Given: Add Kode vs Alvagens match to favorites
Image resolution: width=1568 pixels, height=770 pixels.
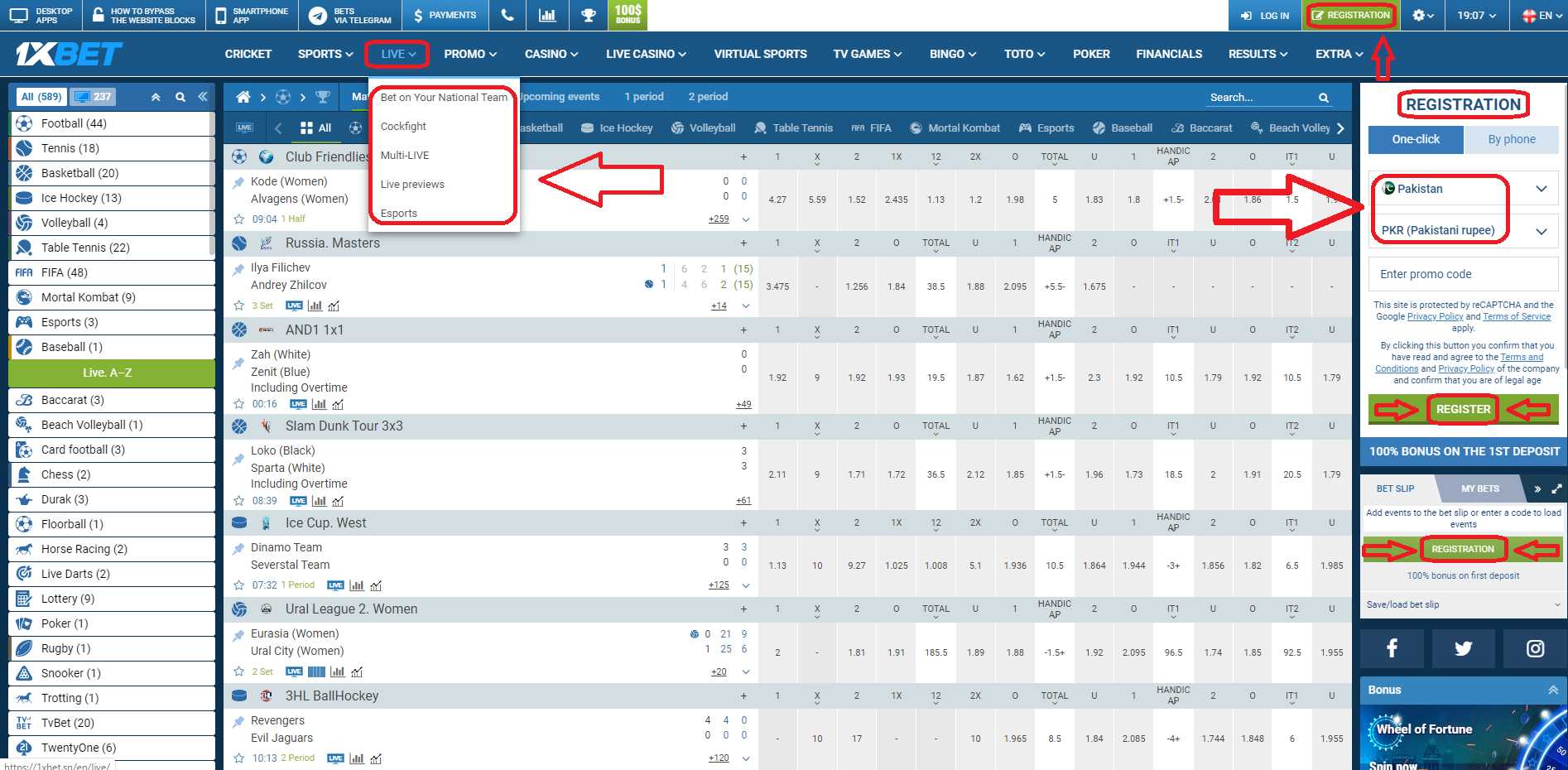Looking at the screenshot, I should coord(239,219).
